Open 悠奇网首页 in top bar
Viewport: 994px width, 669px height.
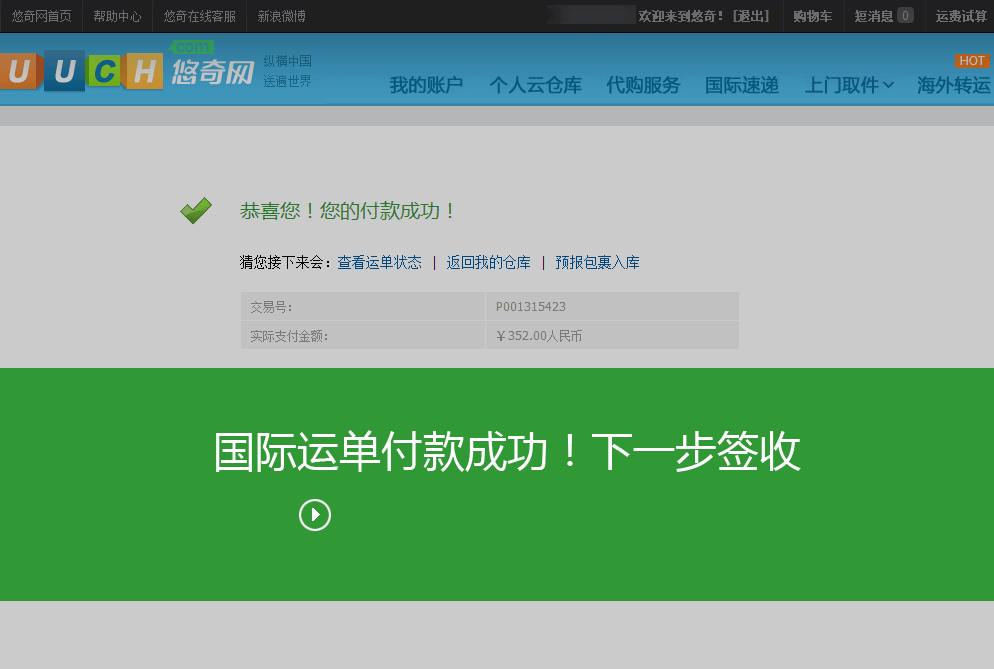41,16
